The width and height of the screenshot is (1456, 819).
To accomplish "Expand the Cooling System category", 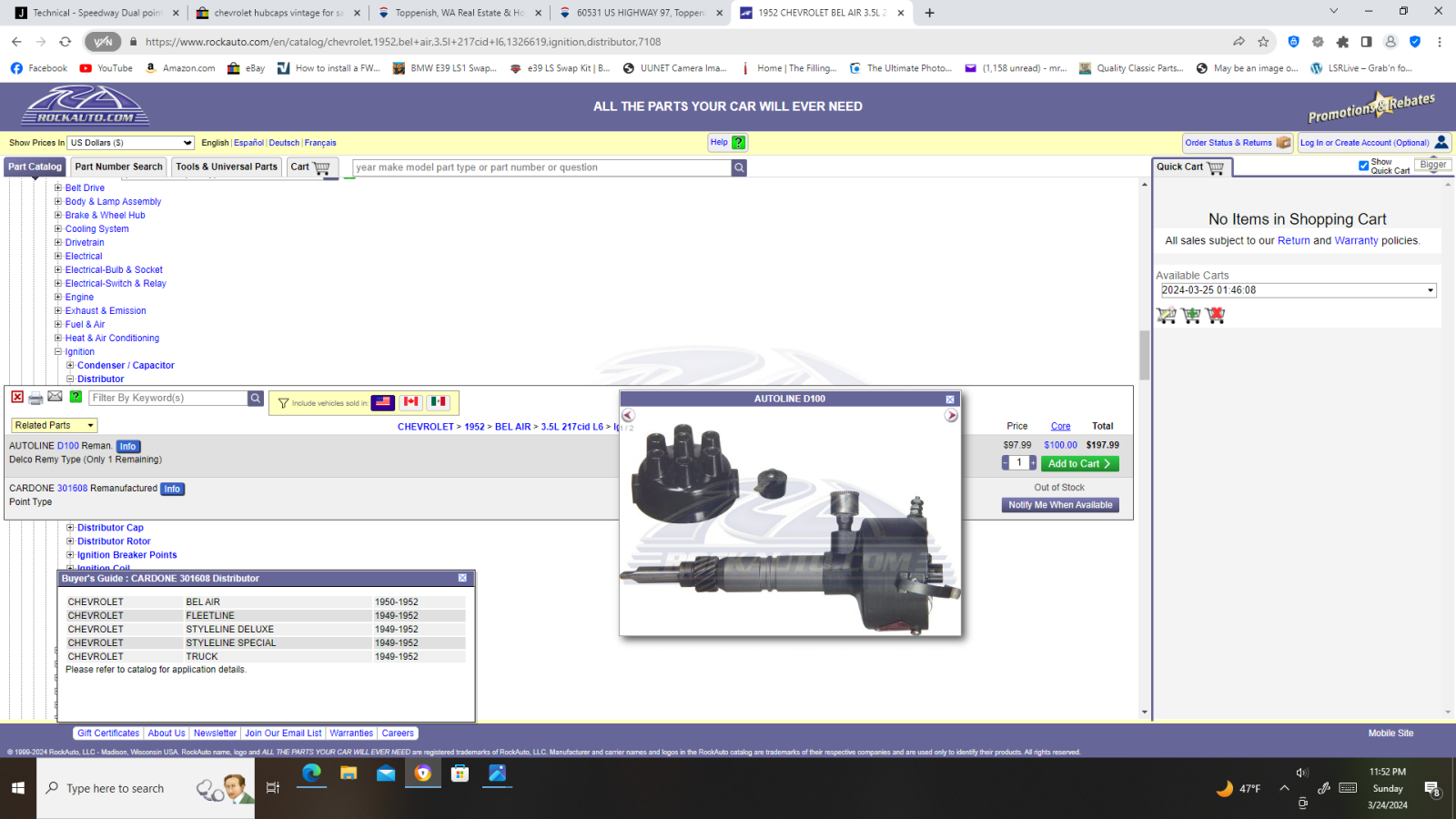I will click(x=58, y=229).
